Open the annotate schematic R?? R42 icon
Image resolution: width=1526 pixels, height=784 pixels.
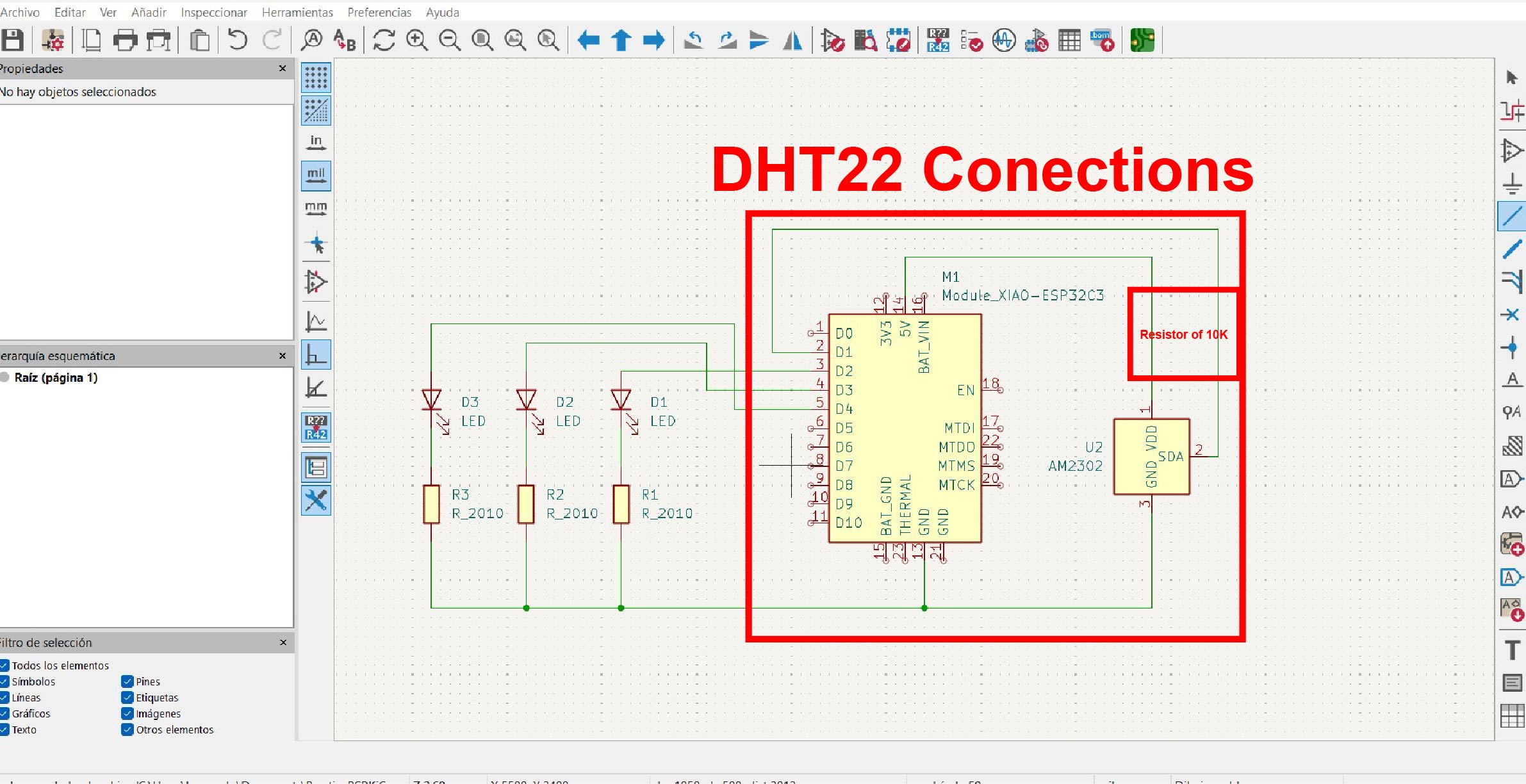pyautogui.click(x=938, y=40)
